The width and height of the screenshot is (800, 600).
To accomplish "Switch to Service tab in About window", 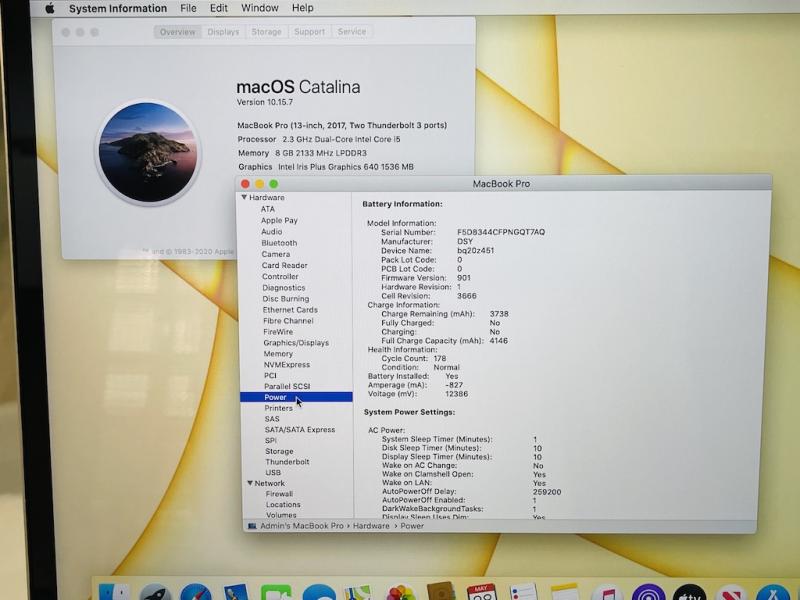I will click(x=352, y=32).
